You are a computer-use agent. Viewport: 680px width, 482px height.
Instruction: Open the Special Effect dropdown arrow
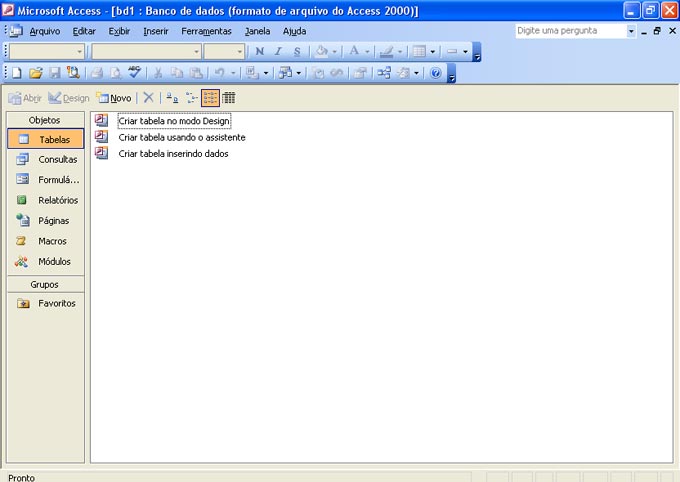[x=465, y=52]
